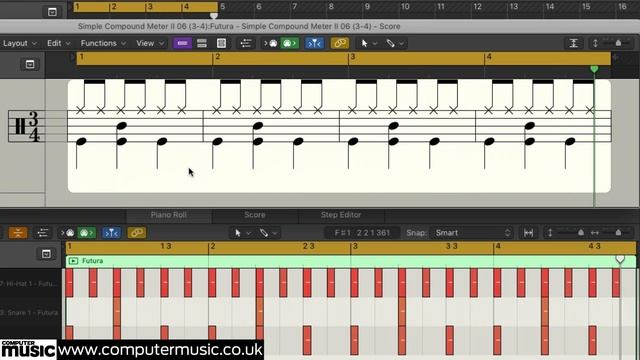This screenshot has height=360, width=640.
Task: Open pointer tool menu arrow in Score window
Action: click(375, 43)
